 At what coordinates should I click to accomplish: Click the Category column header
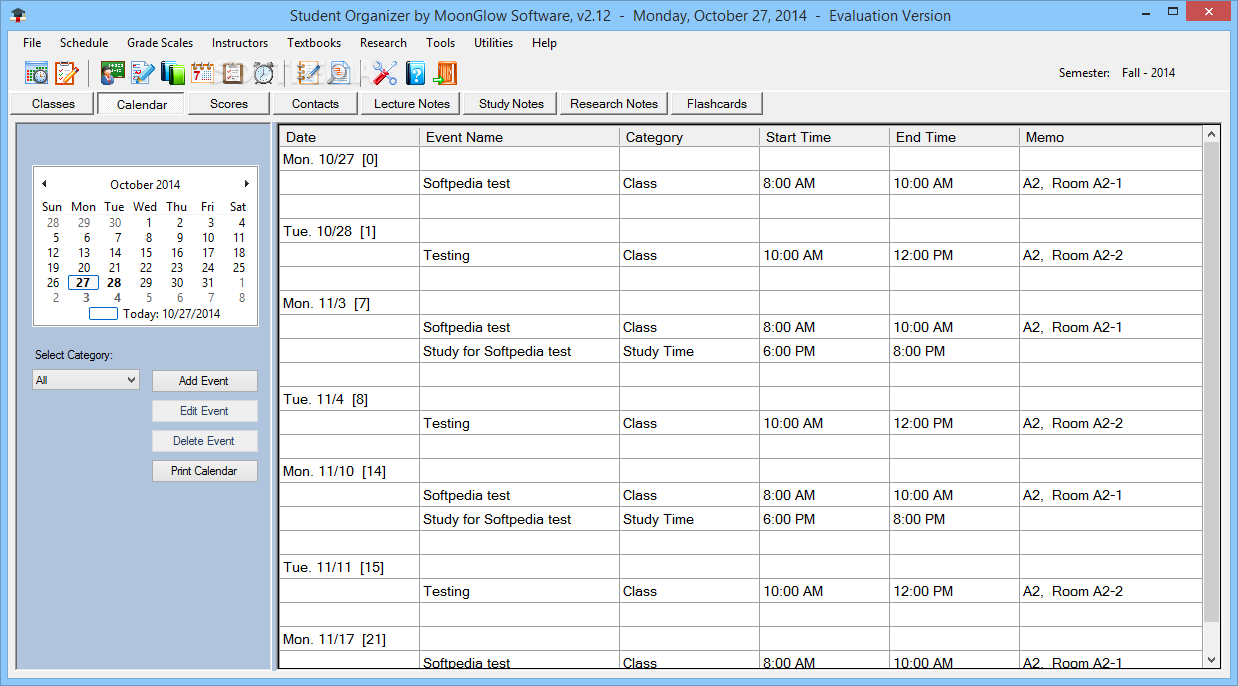pos(689,137)
